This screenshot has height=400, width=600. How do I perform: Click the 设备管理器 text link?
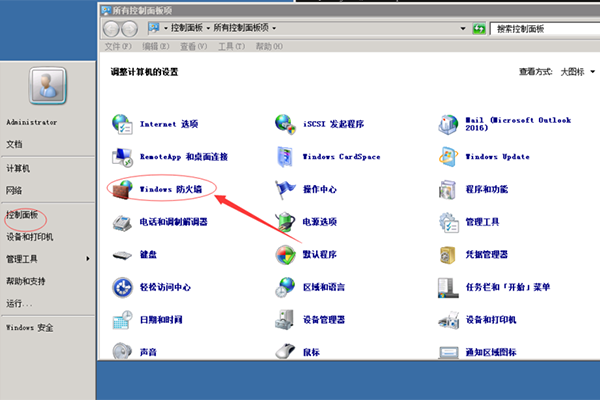click(324, 320)
